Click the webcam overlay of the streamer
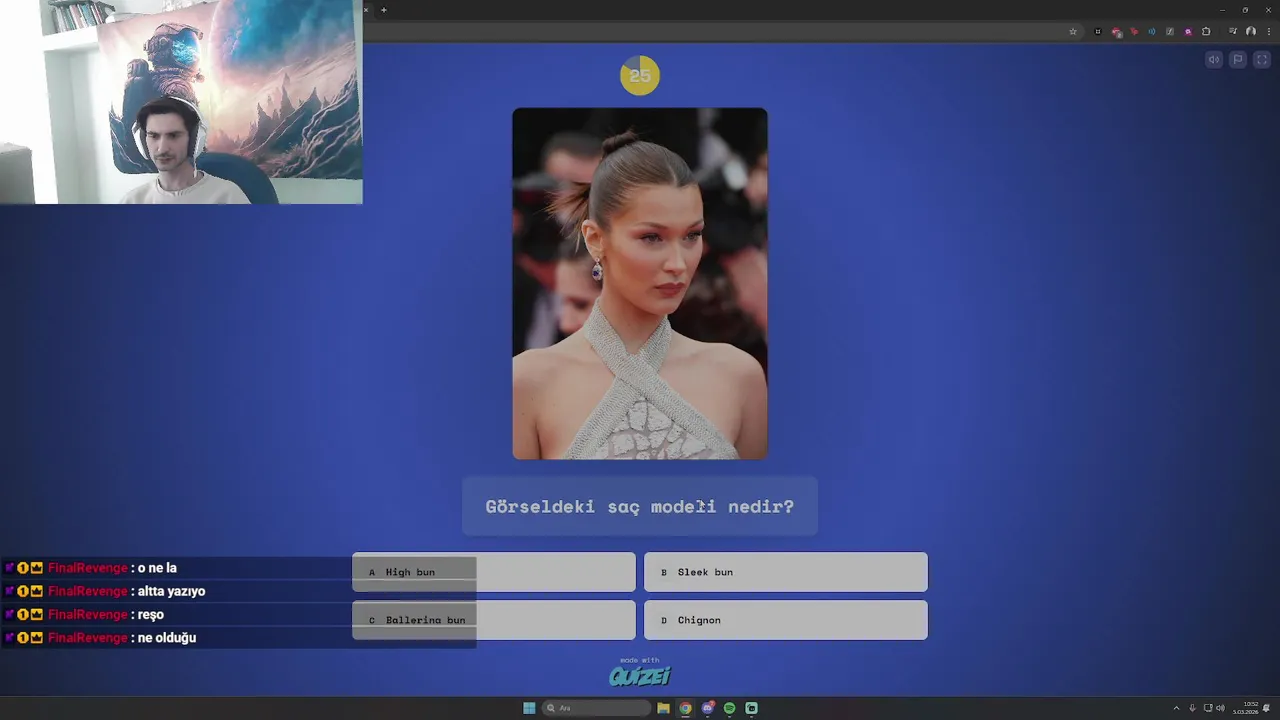The image size is (1280, 720). [181, 102]
